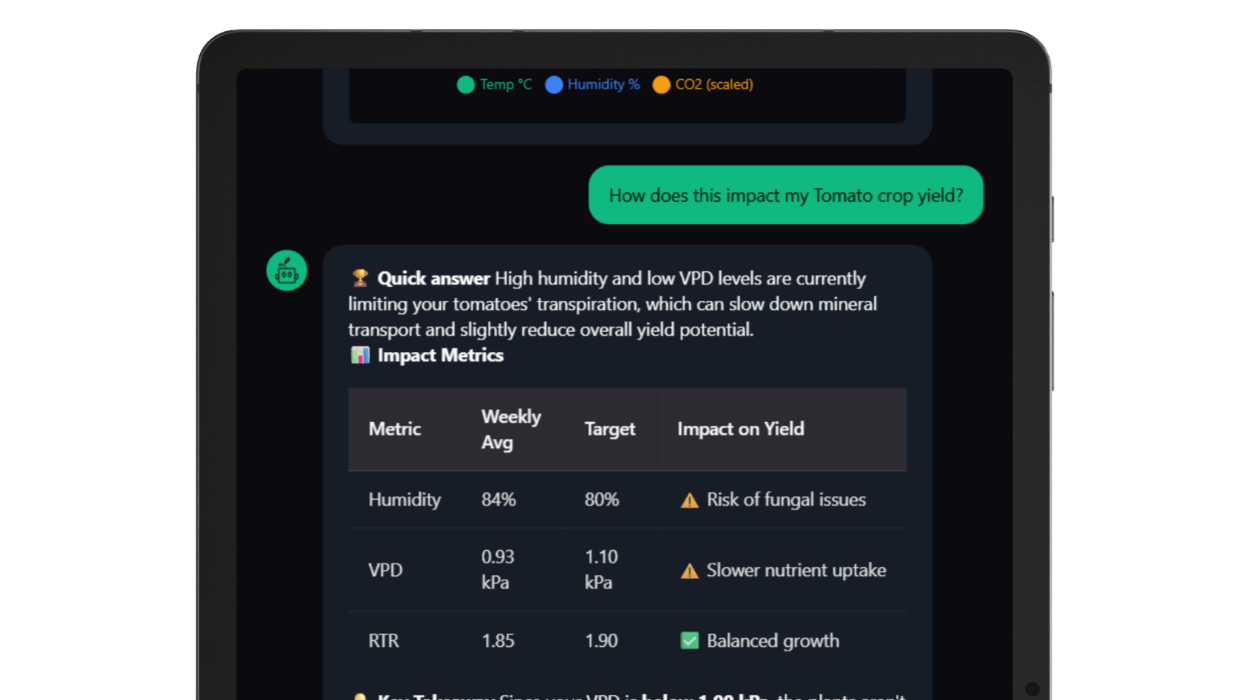
Task: Select the Tomato crop yield question bubble
Action: point(786,195)
